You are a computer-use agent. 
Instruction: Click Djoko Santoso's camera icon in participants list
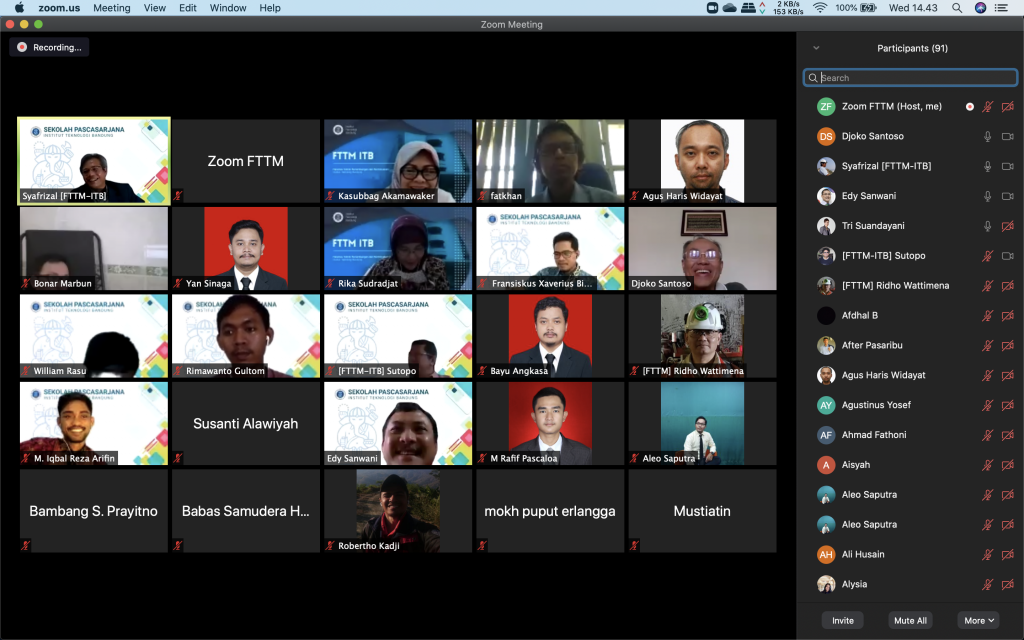1008,136
